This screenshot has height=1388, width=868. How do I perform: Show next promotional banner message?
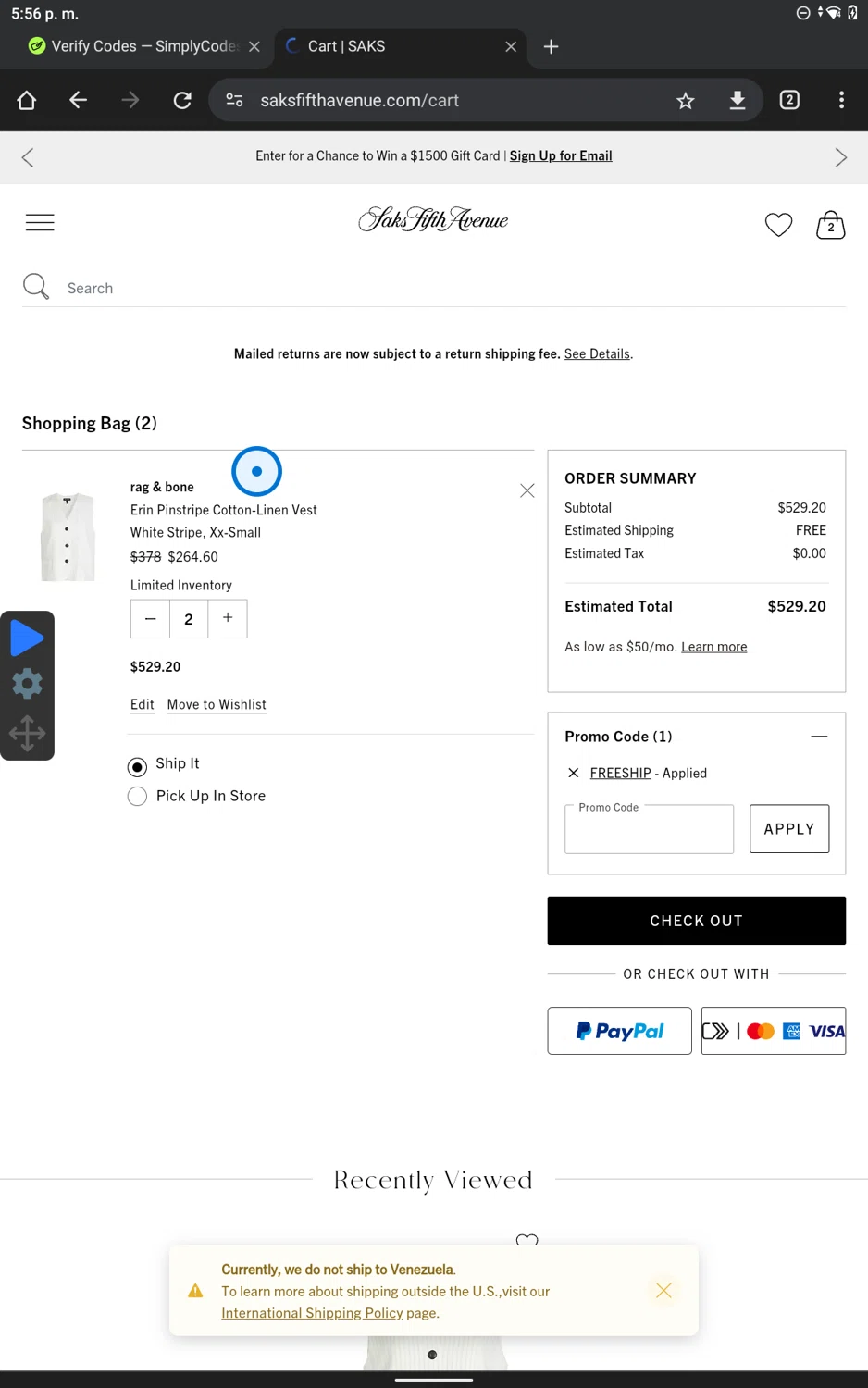(x=840, y=157)
